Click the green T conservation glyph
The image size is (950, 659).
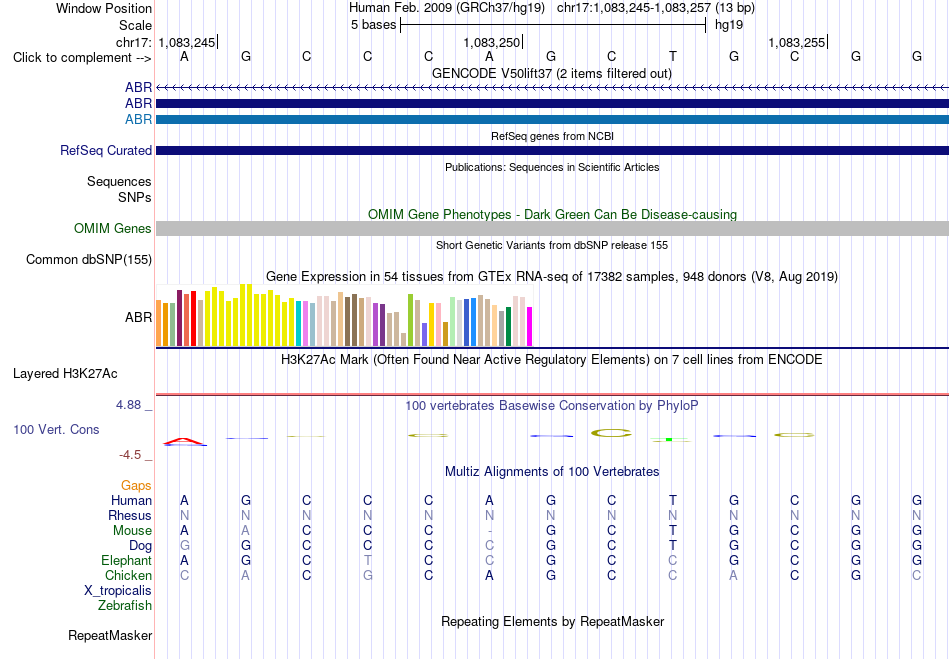(x=669, y=439)
